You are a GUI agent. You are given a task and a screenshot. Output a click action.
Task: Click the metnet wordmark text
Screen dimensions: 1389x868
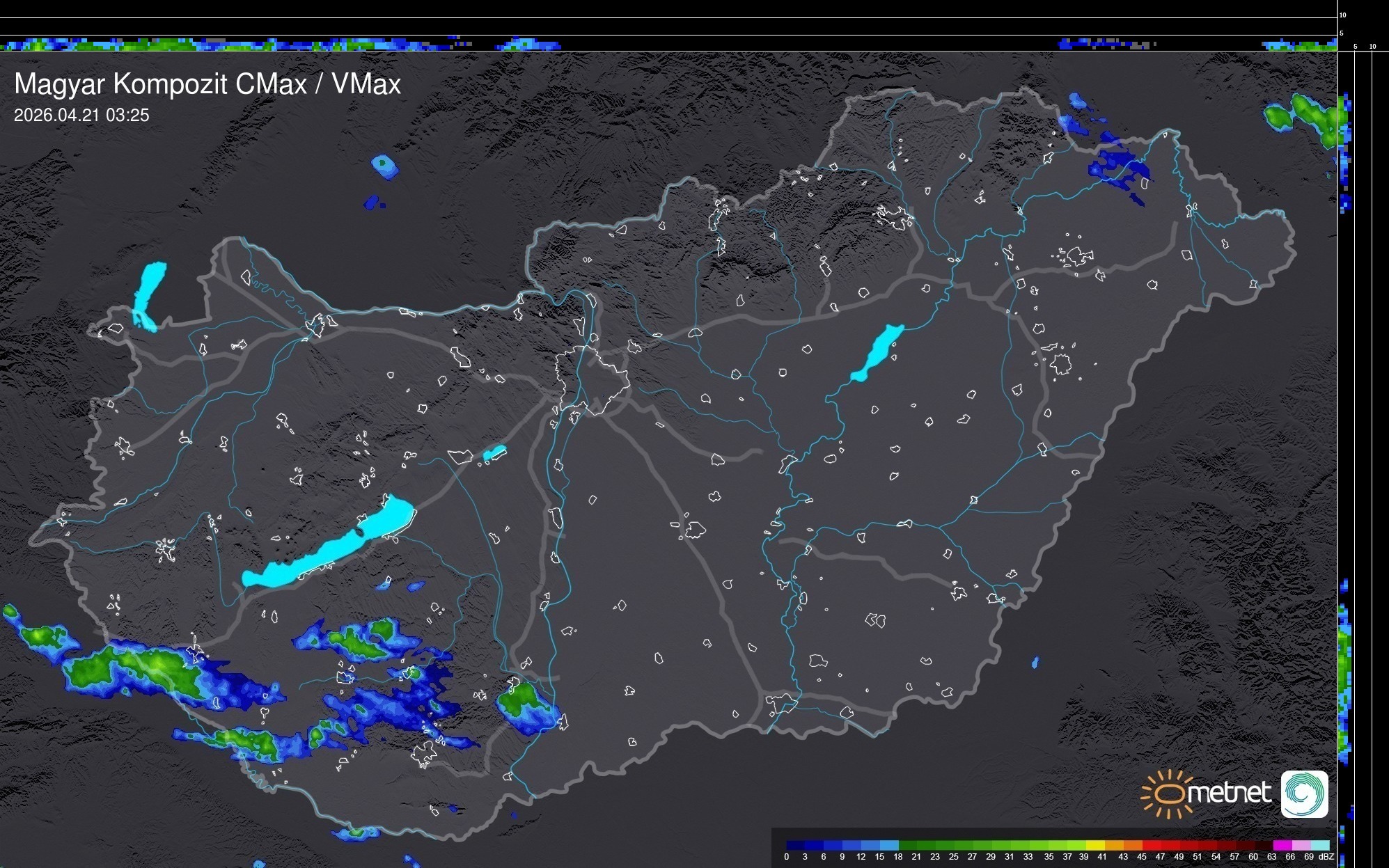pyautogui.click(x=1230, y=793)
